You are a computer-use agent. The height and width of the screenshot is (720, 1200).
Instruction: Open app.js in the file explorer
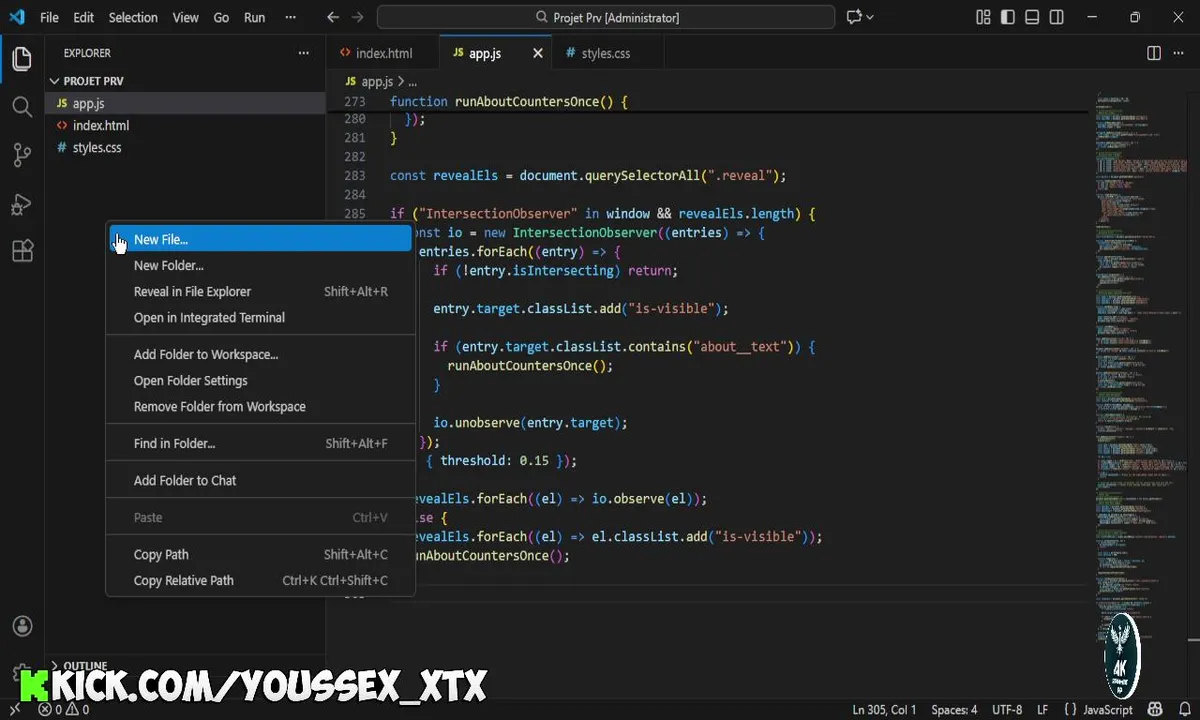[186, 103]
